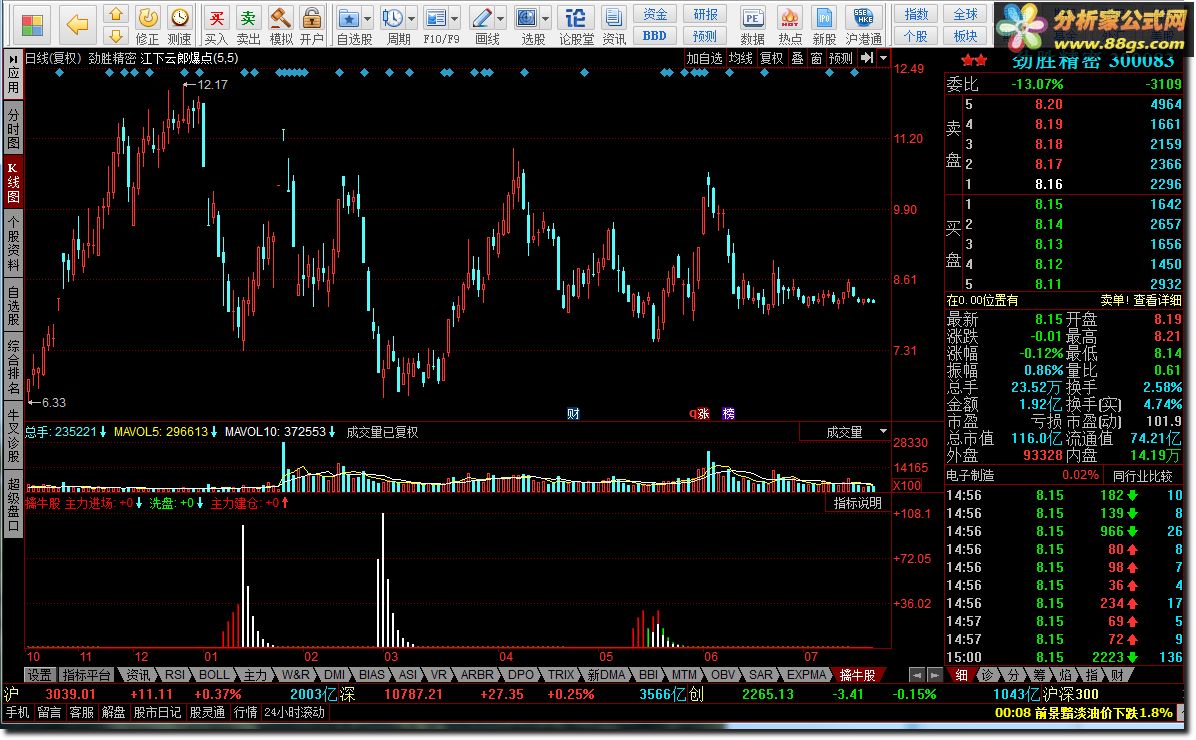Viewport: 1196px width, 740px height.
Task: Select the MACD-like DMI indicator tab
Action: tap(335, 674)
